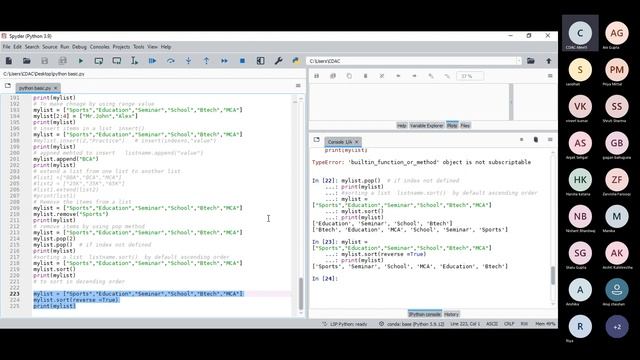Close the python basic.py editor tab
Viewport: 640px width, 360px height.
[56, 88]
